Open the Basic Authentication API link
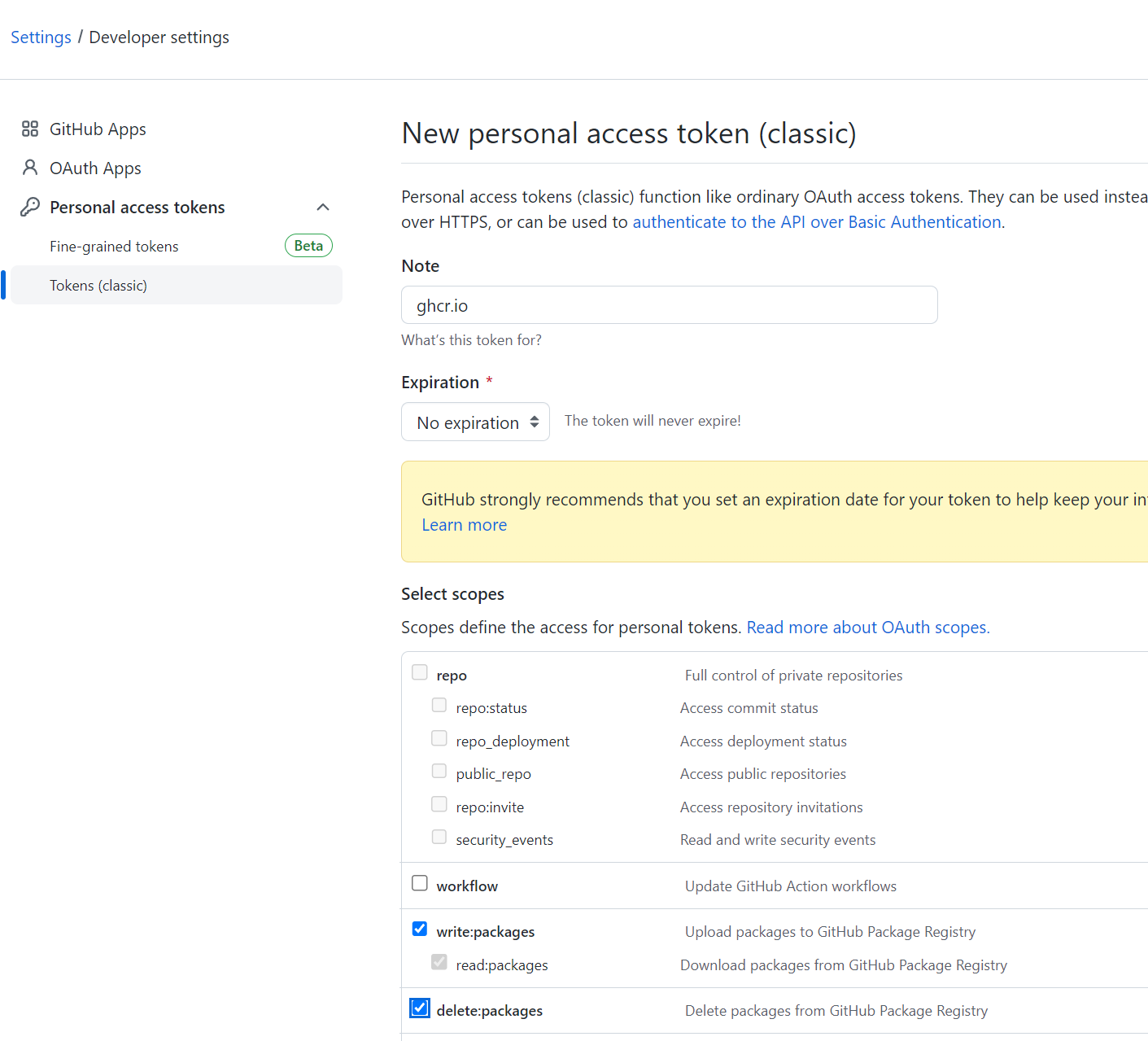 (816, 222)
